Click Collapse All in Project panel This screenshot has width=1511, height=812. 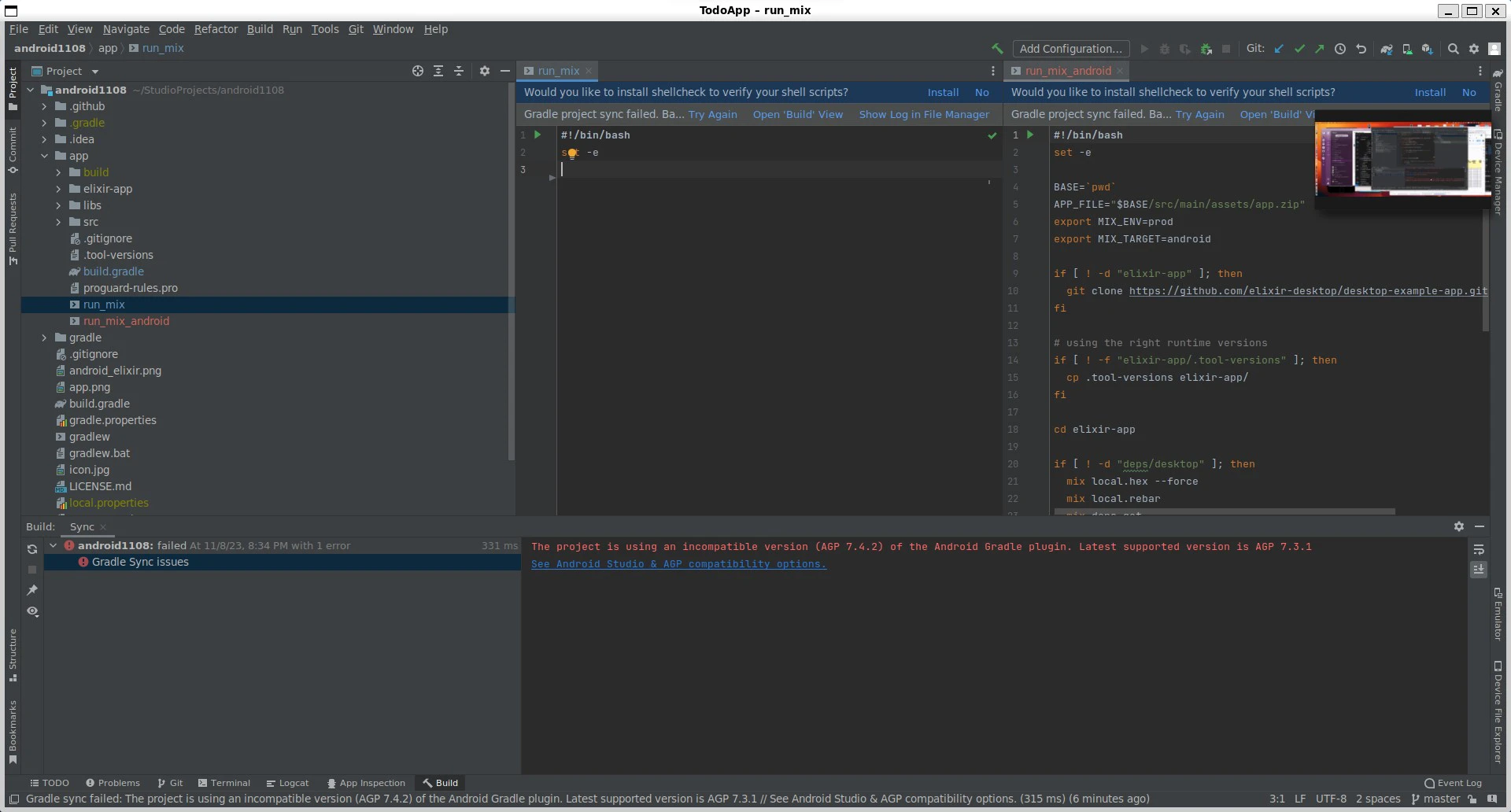(459, 71)
